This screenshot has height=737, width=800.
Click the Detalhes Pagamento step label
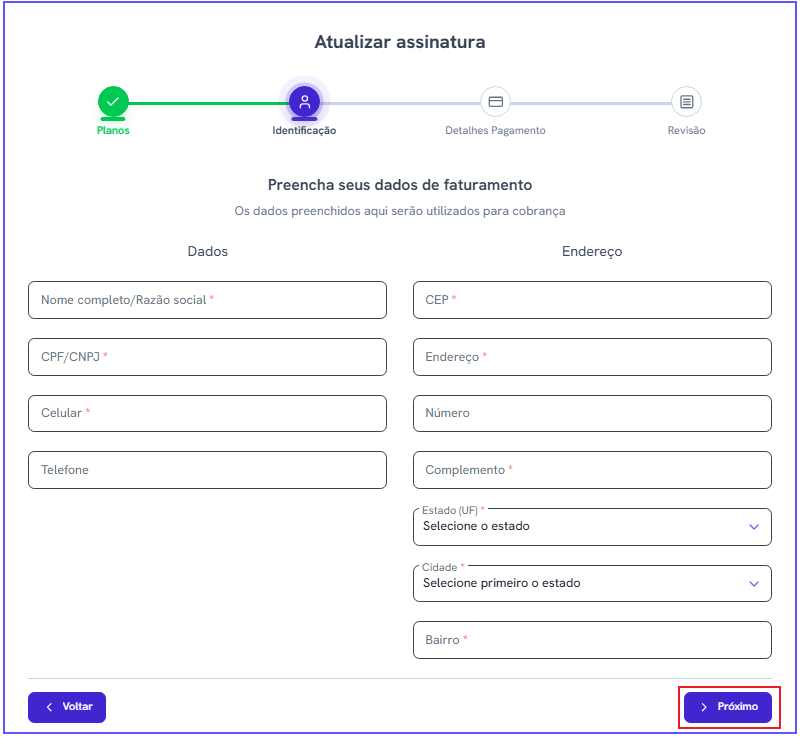495,131
